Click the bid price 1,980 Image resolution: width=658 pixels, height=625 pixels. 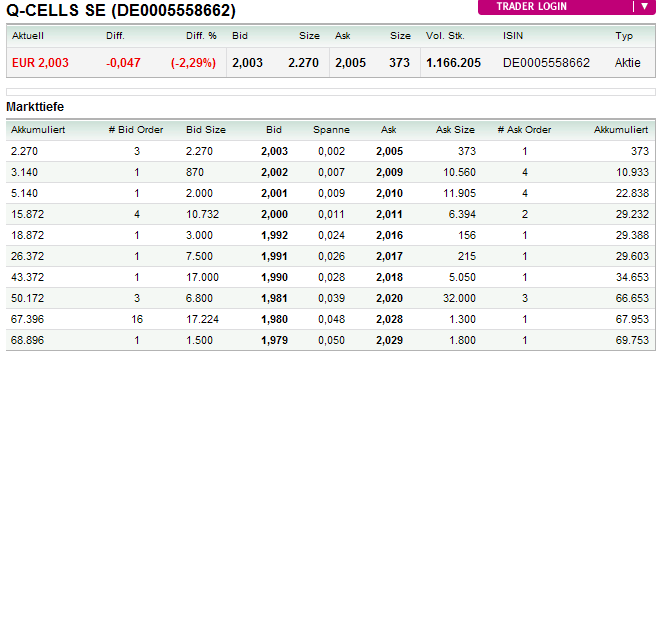274,319
